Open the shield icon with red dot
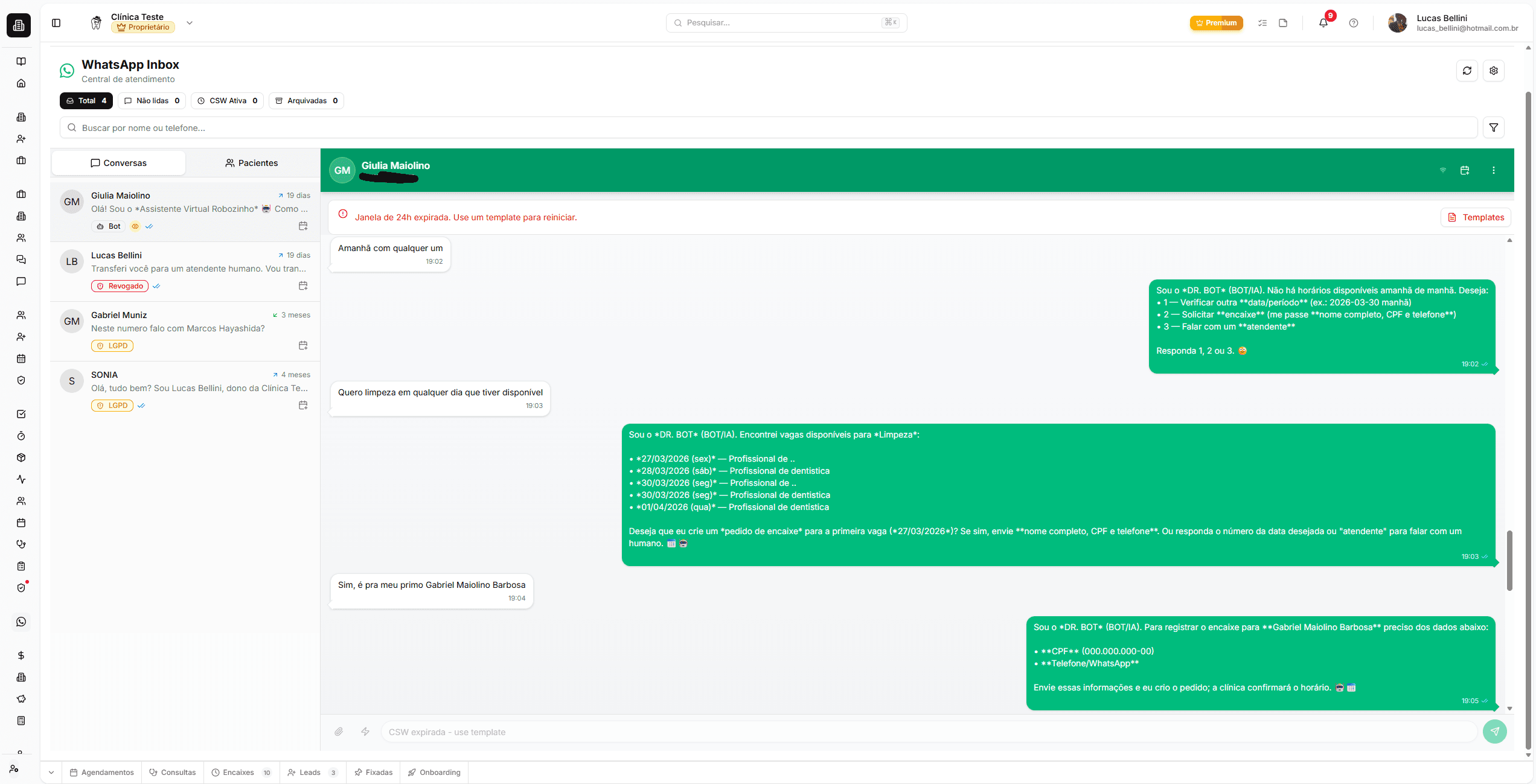This screenshot has height=784, width=1536. [x=21, y=588]
